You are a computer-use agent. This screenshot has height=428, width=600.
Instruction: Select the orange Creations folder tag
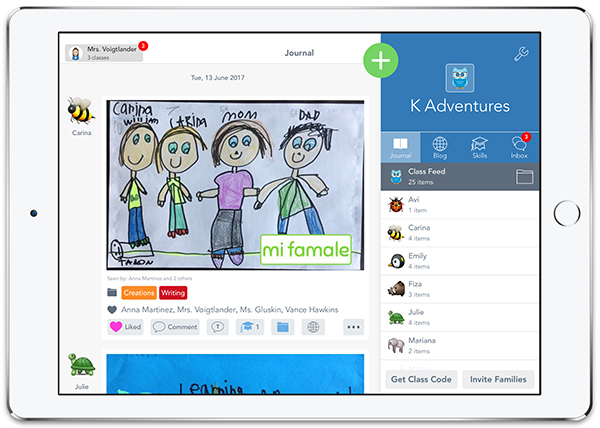(x=138, y=293)
